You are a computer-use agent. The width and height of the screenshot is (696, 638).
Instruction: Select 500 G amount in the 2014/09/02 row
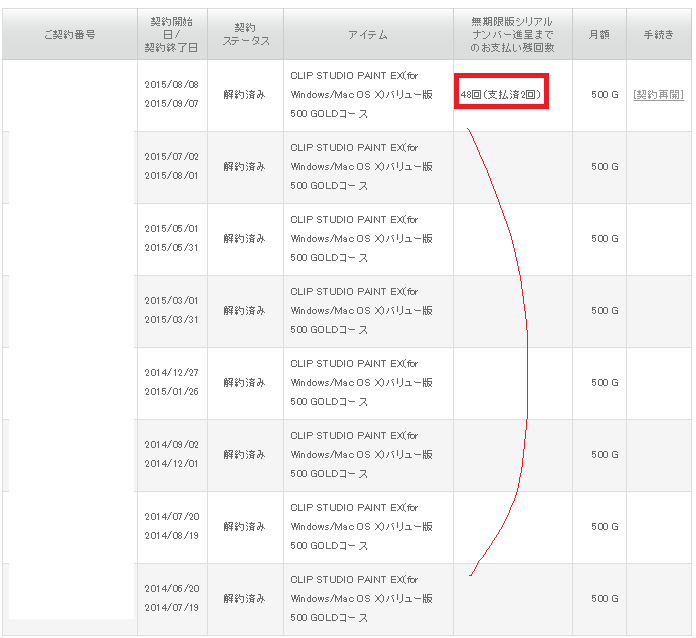point(605,455)
